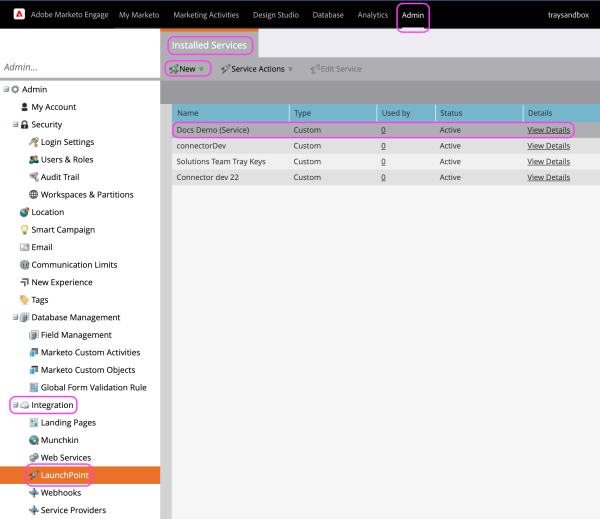The width and height of the screenshot is (600, 519).
Task: Open Design Studio in top navigation
Action: (x=274, y=16)
